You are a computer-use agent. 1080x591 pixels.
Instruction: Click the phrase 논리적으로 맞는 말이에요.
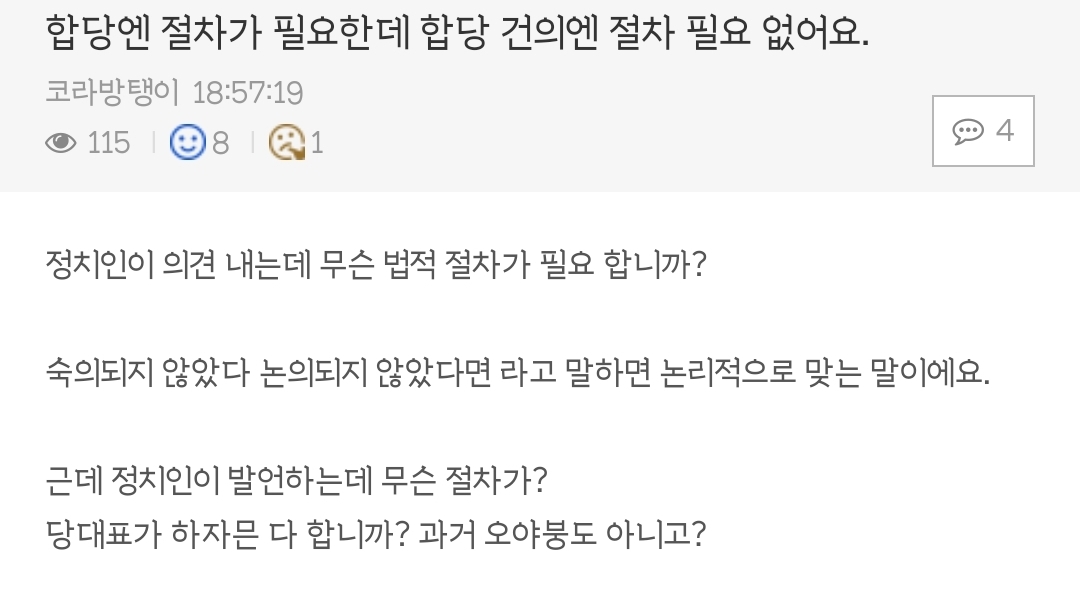click(x=824, y=373)
